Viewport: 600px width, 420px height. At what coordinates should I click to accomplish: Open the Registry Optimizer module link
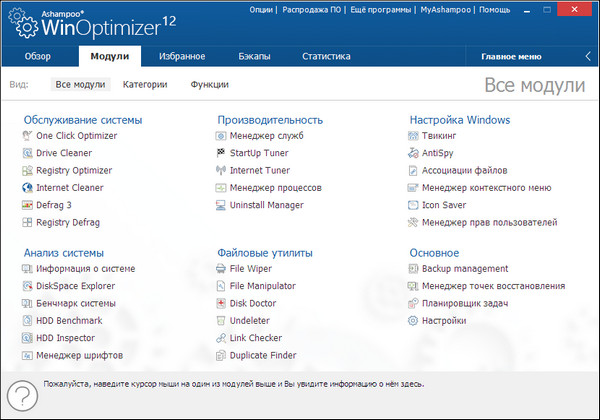pyautogui.click(x=76, y=170)
